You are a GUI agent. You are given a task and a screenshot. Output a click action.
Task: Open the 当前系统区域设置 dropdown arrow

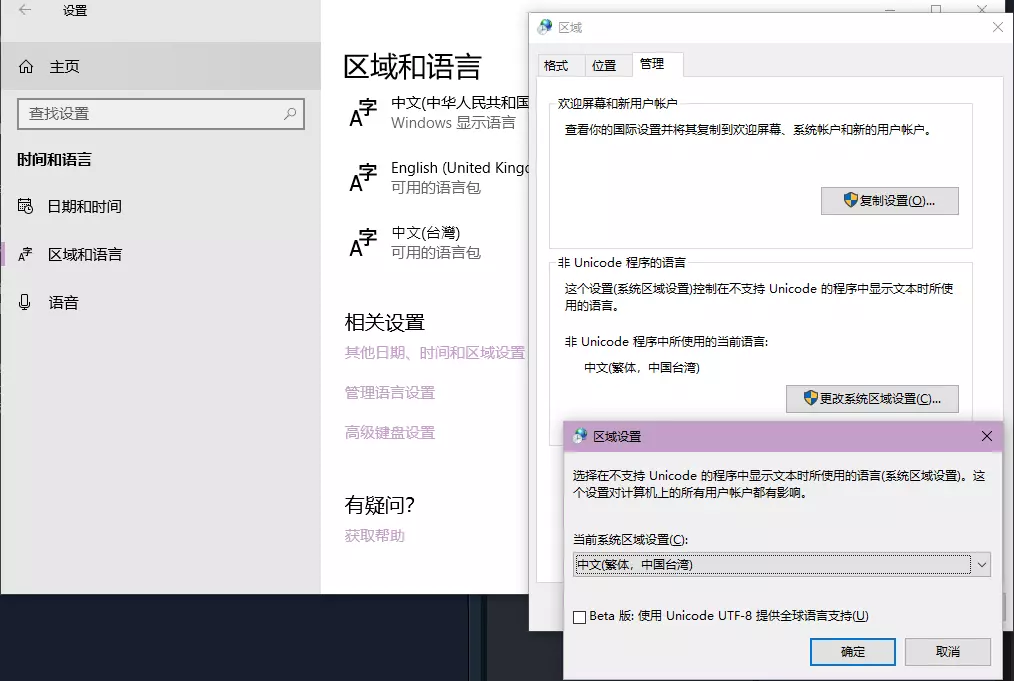tap(982, 565)
